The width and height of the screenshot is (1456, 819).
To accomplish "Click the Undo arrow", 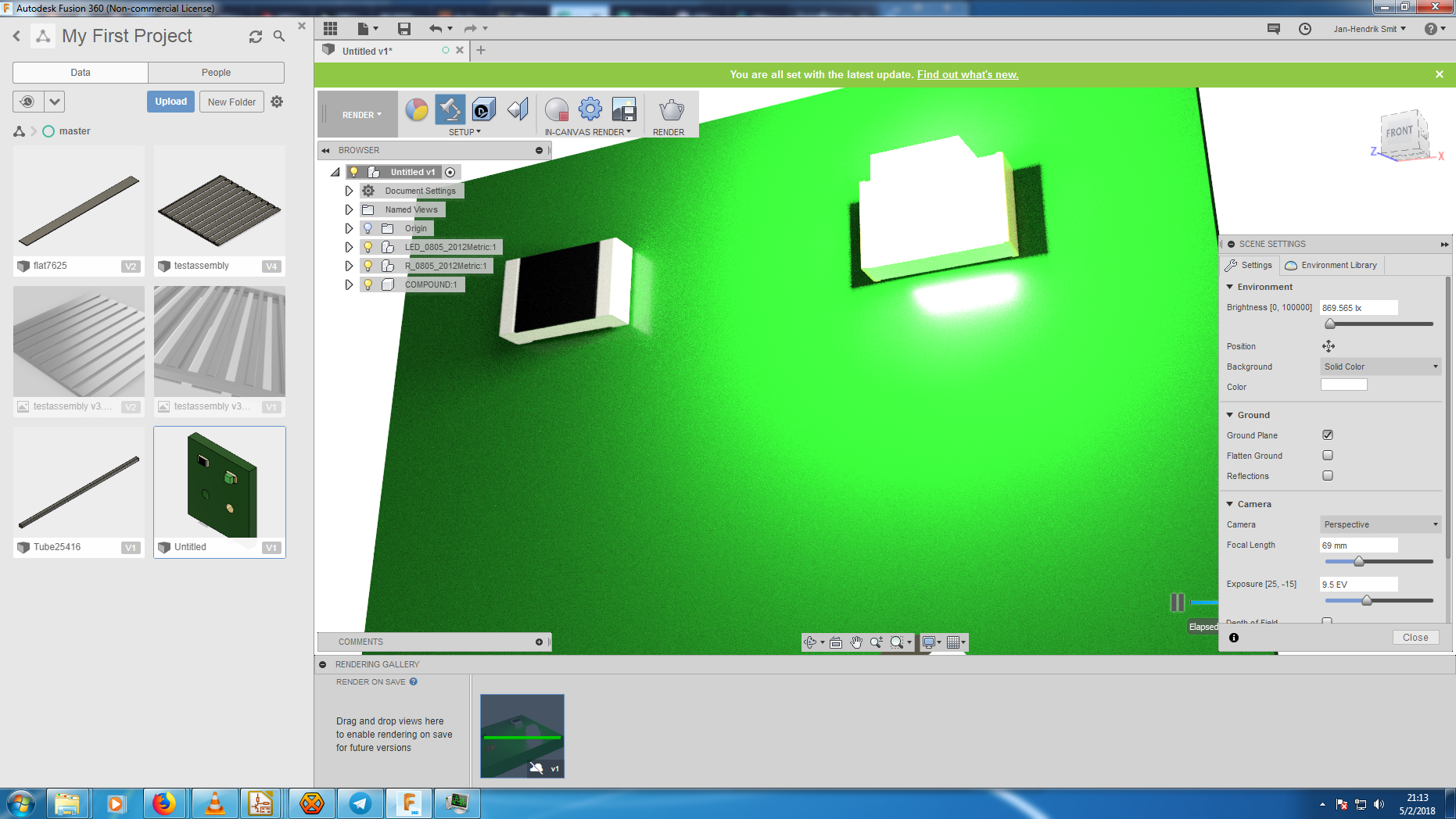I will [436, 29].
